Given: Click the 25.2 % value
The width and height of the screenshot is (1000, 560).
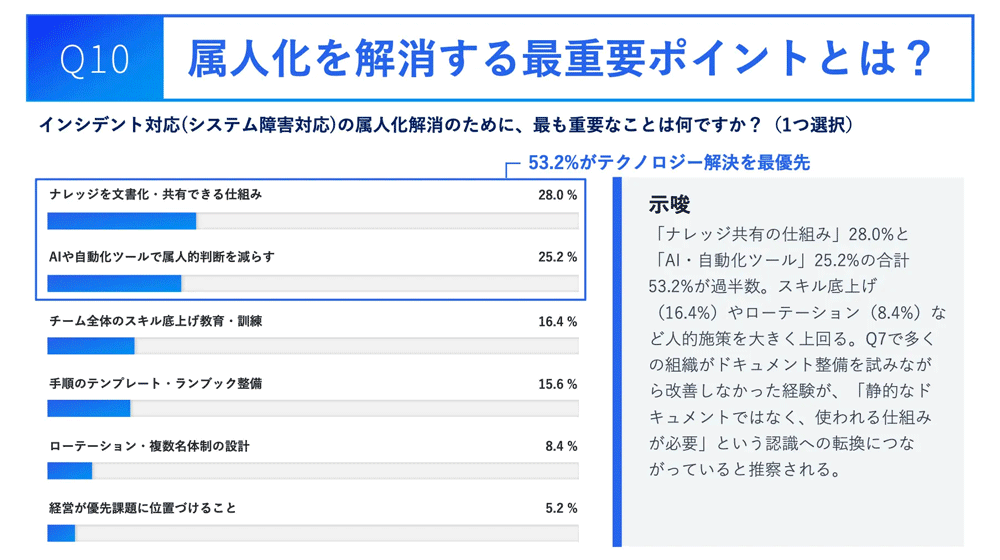Looking at the screenshot, I should (557, 257).
